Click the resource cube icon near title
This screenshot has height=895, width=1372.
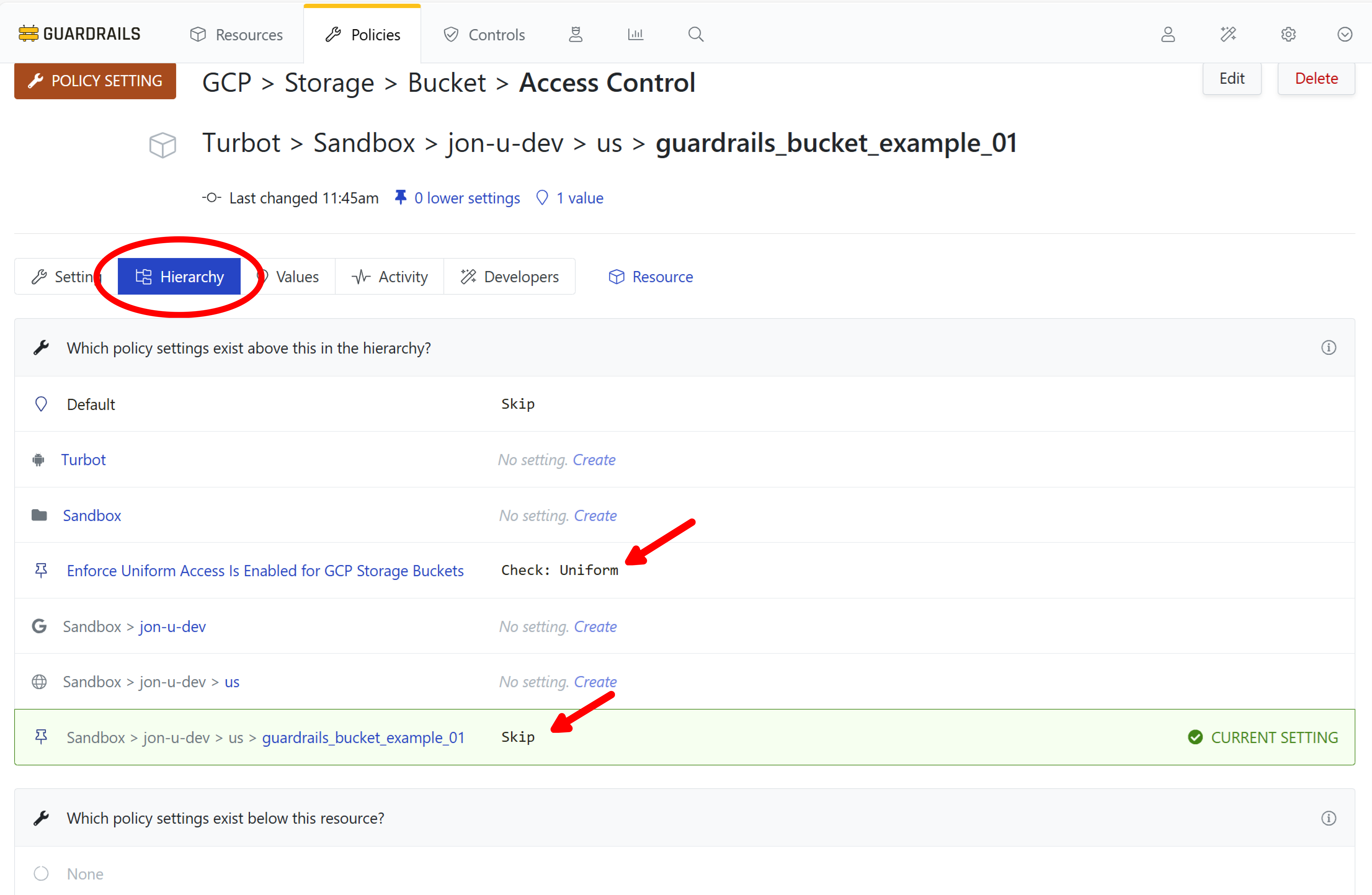(x=163, y=145)
